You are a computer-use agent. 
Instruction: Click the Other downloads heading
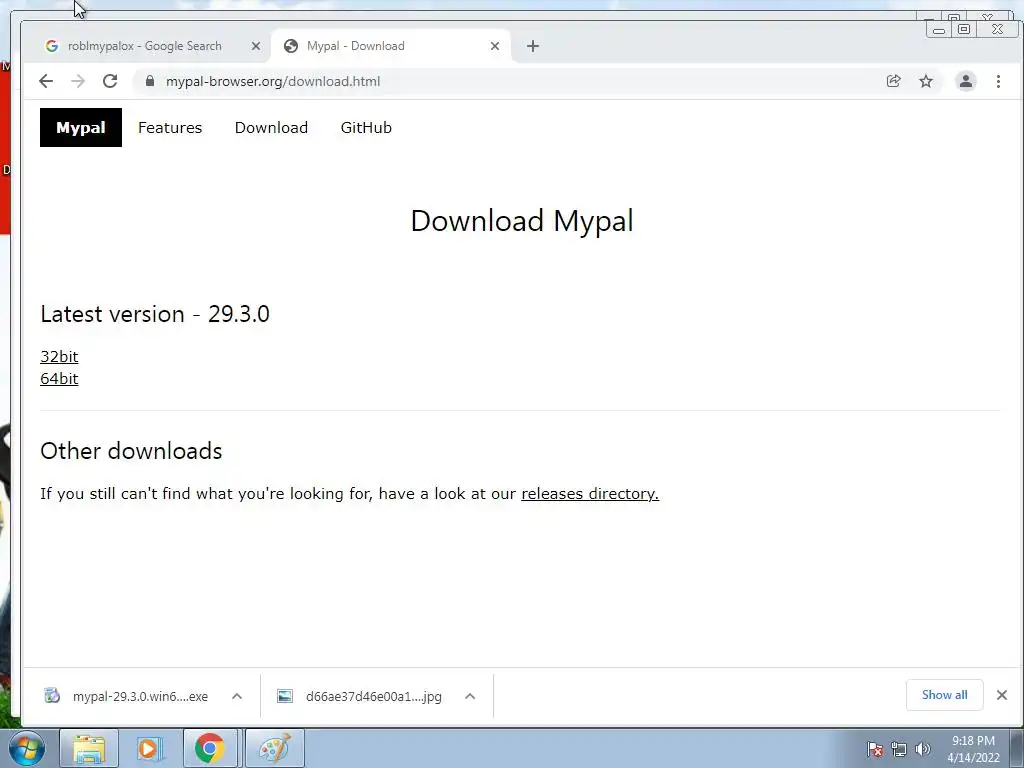coord(131,451)
